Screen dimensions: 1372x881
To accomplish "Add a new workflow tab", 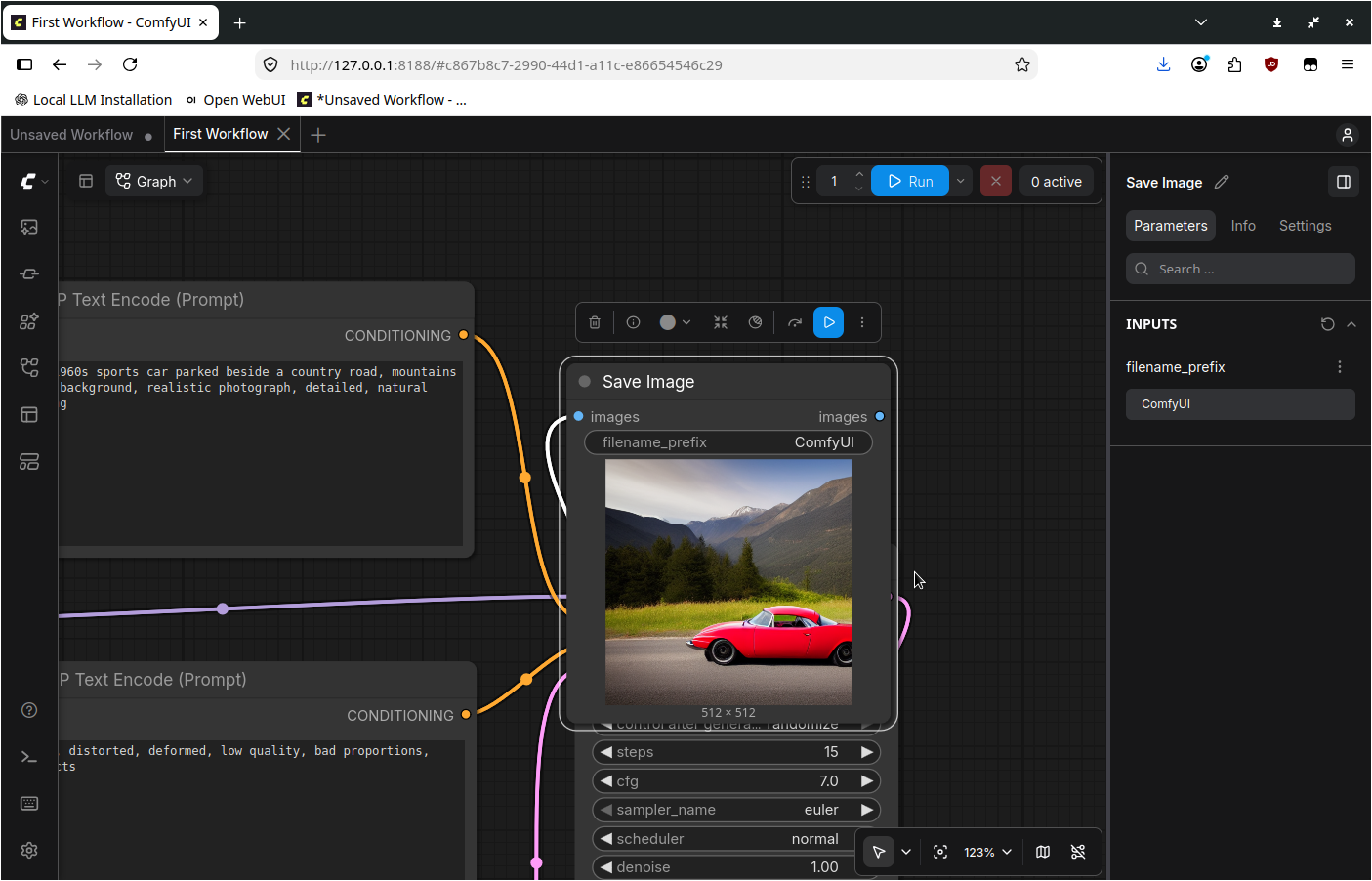I will 318,135.
